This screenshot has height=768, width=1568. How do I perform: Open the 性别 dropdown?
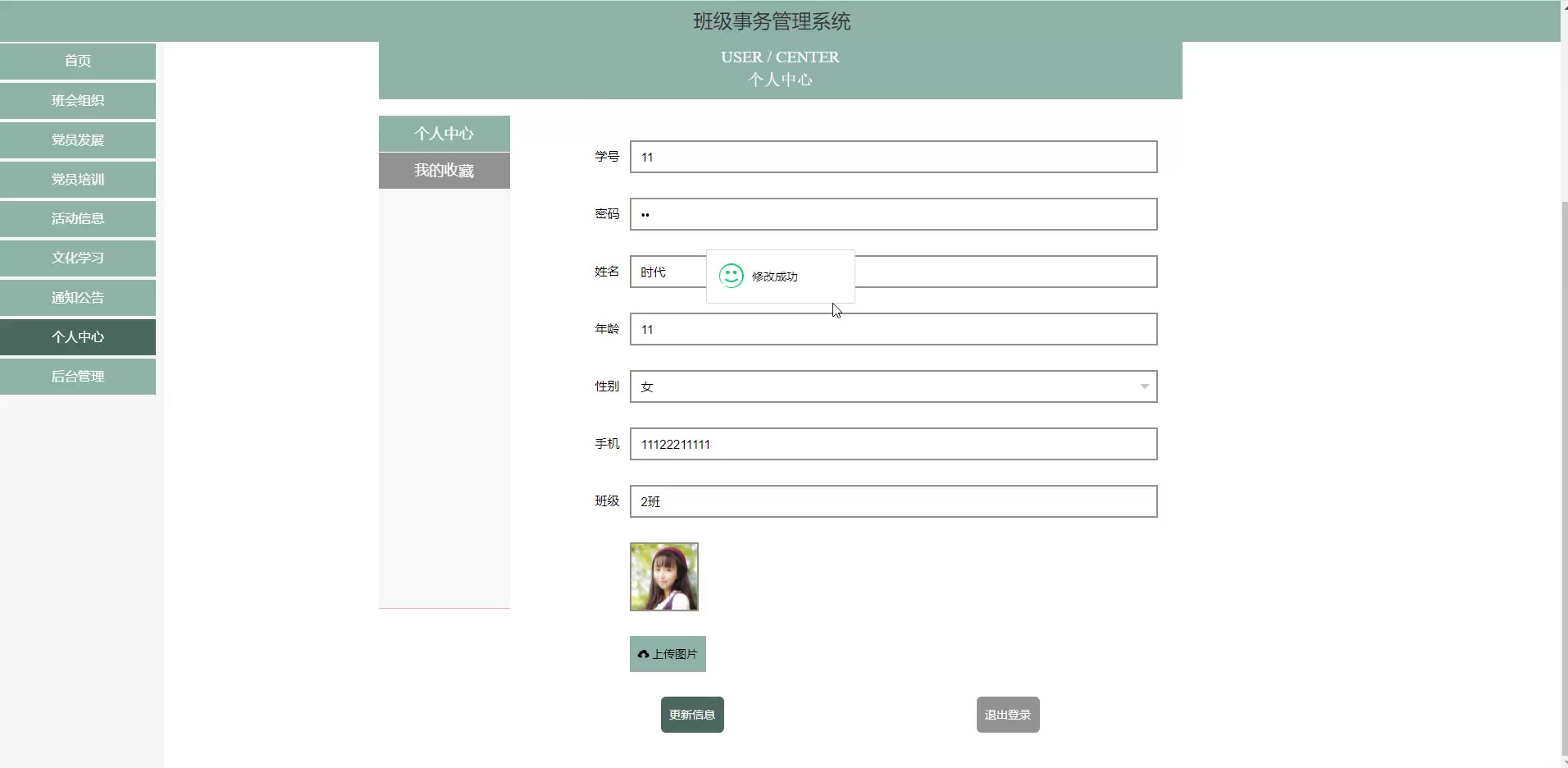(893, 386)
